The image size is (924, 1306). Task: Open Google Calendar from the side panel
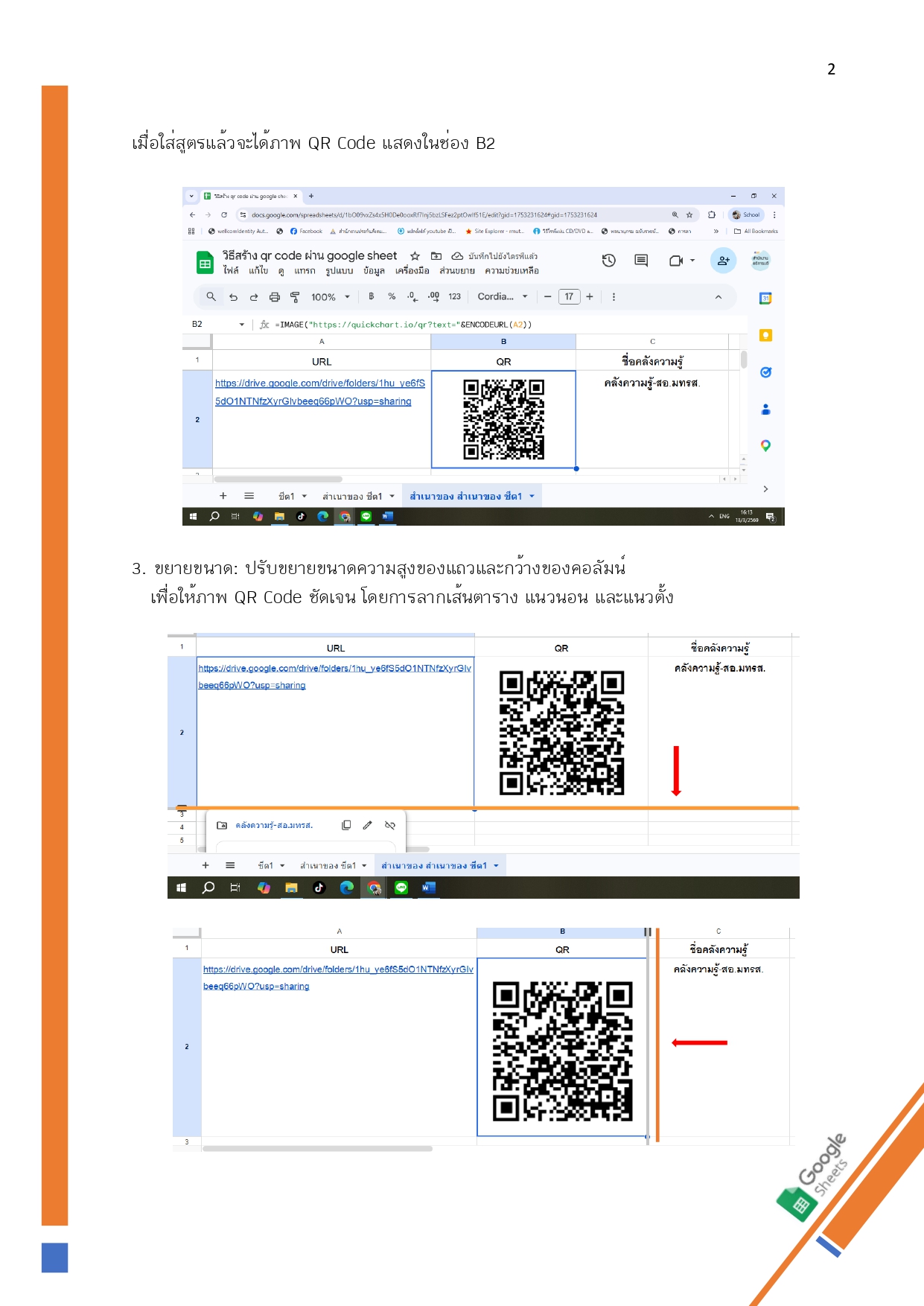point(765,299)
